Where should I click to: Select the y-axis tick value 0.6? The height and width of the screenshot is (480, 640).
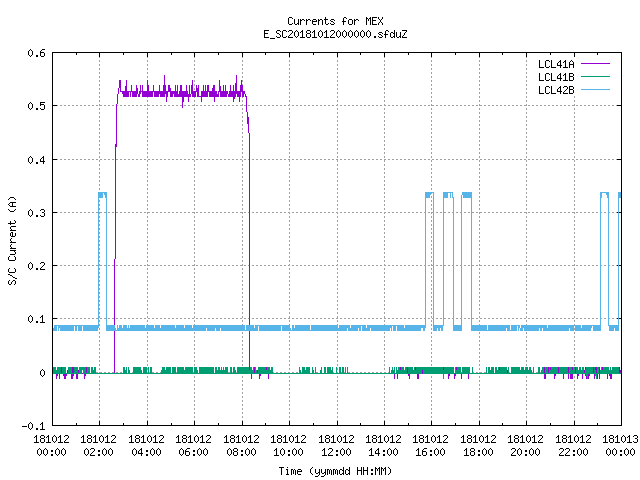pyautogui.click(x=36, y=53)
